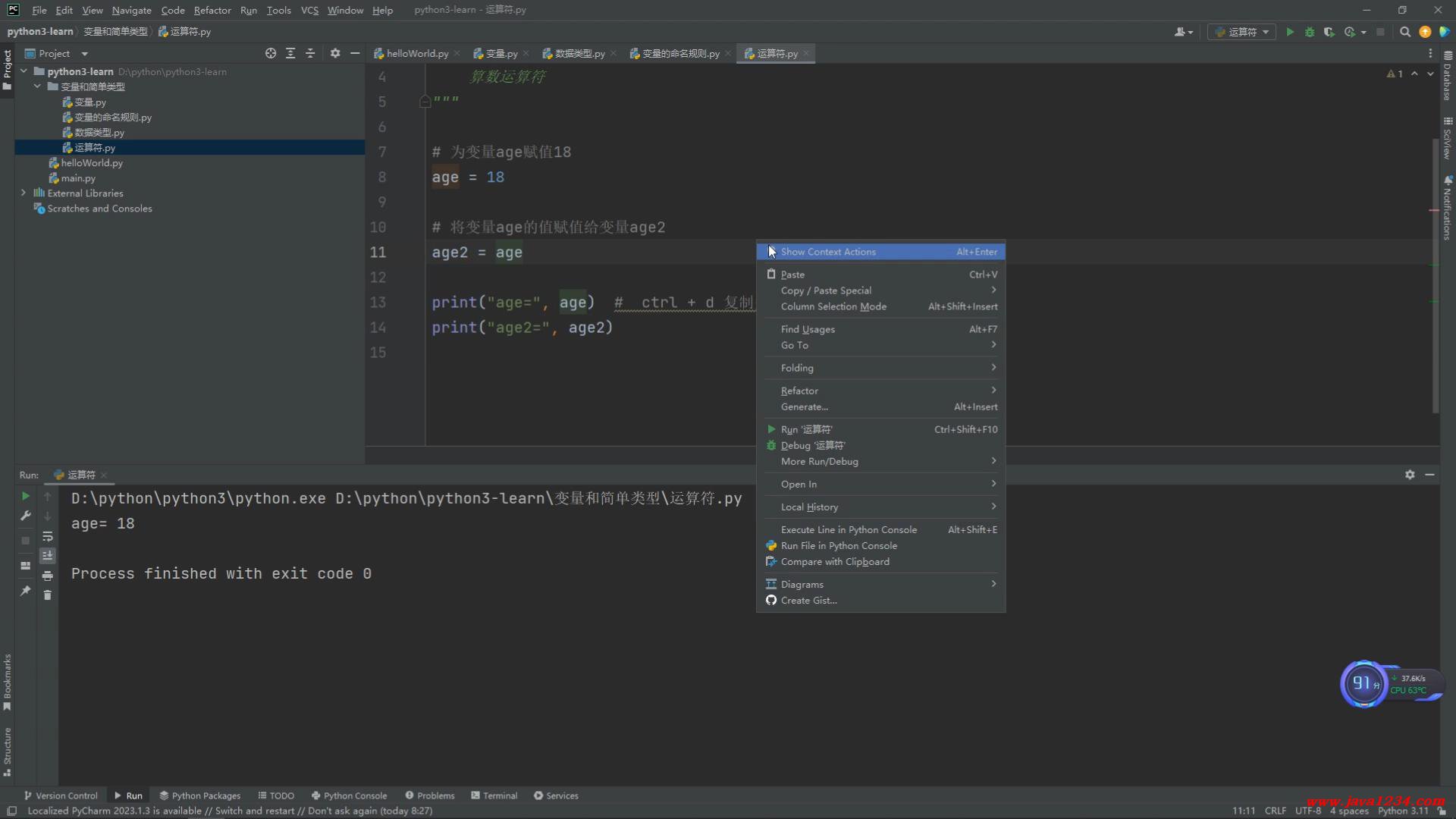
Task: Select Paste in context menu
Action: coord(792,275)
